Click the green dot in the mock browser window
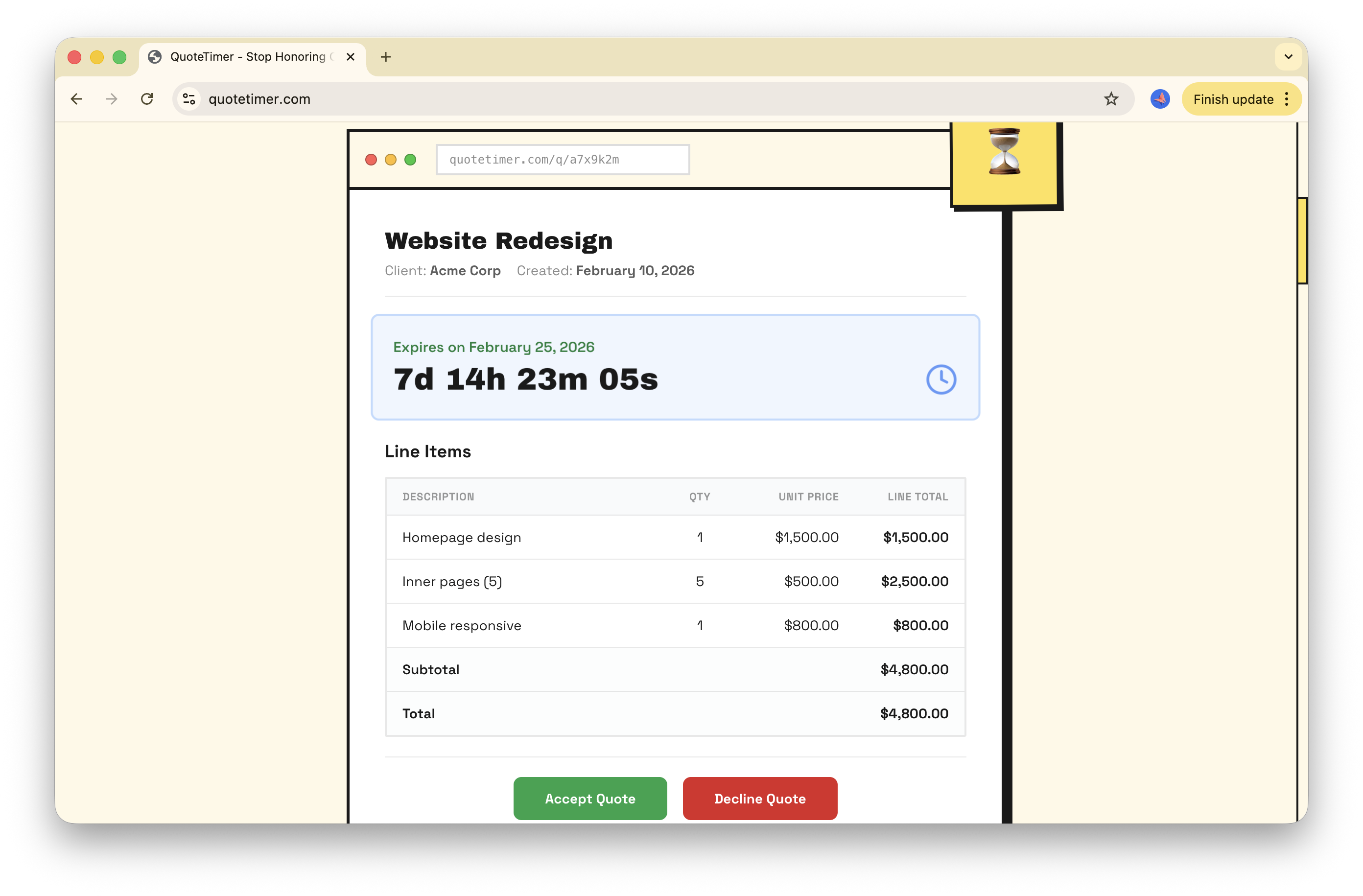1363x896 pixels. point(411,159)
